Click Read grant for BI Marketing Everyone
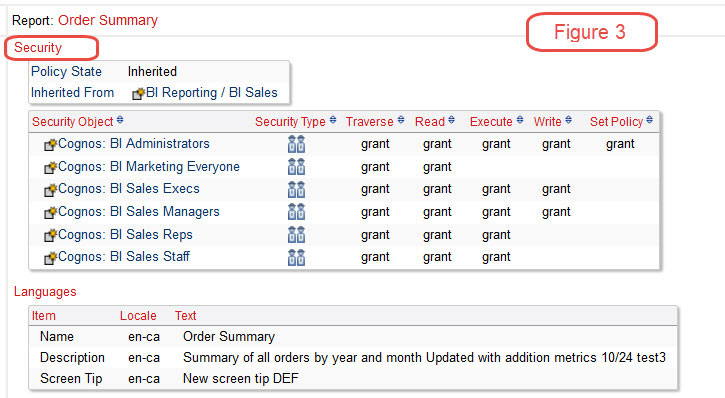Viewport: 725px width, 398px height. click(x=437, y=167)
